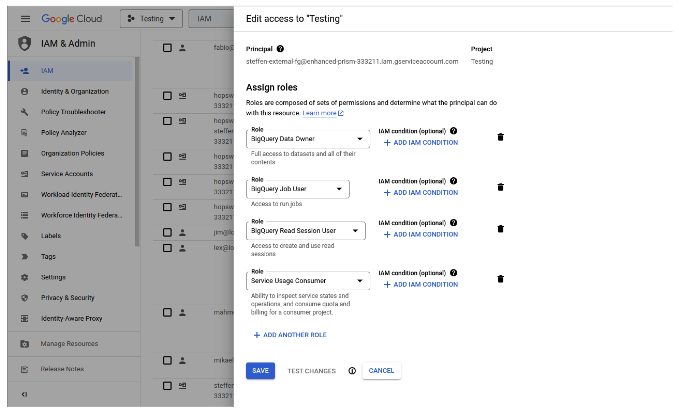Remove the BigQuery Job User role
This screenshot has height=417, width=679.
500,187
